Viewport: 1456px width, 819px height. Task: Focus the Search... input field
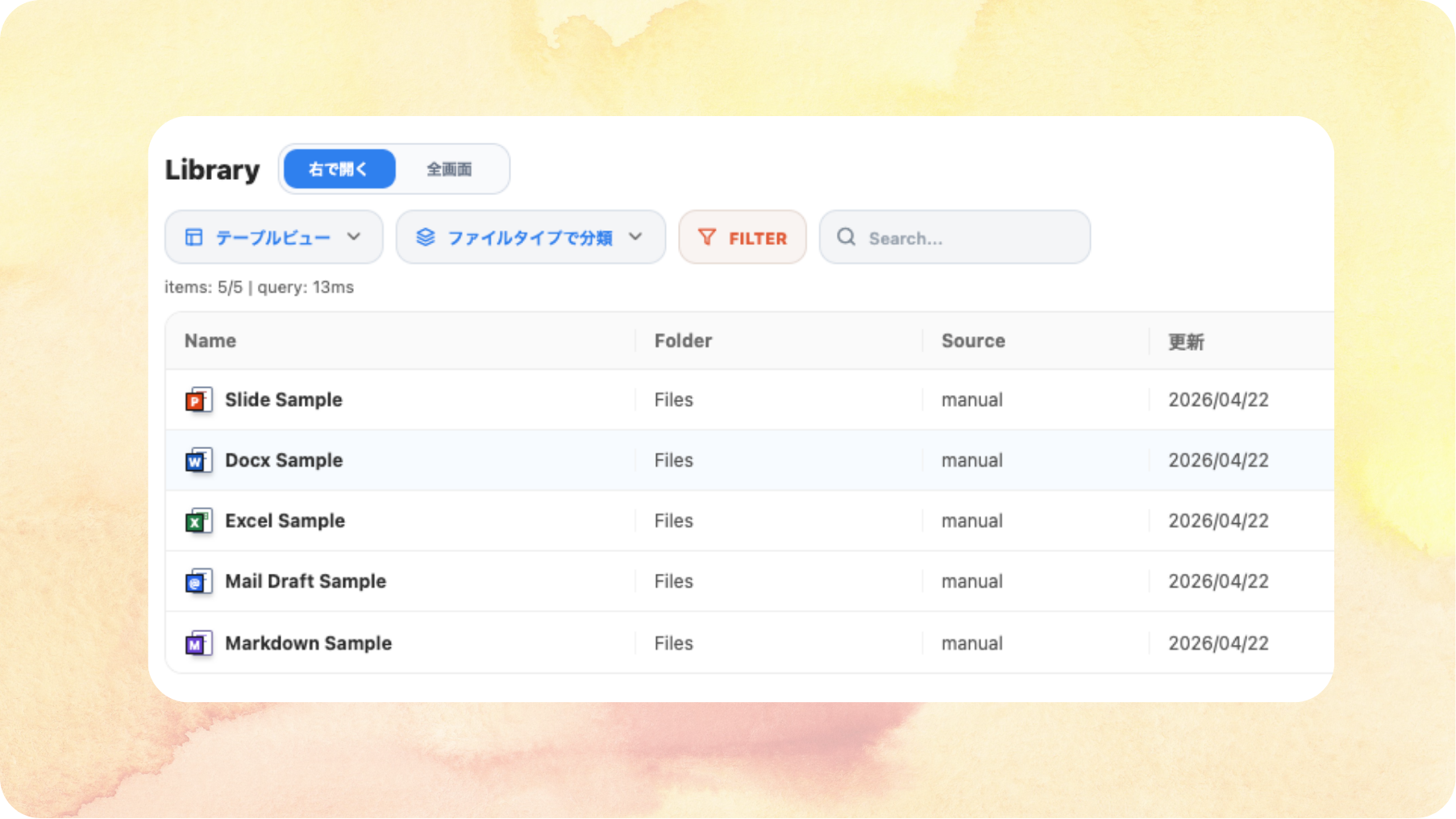(955, 237)
